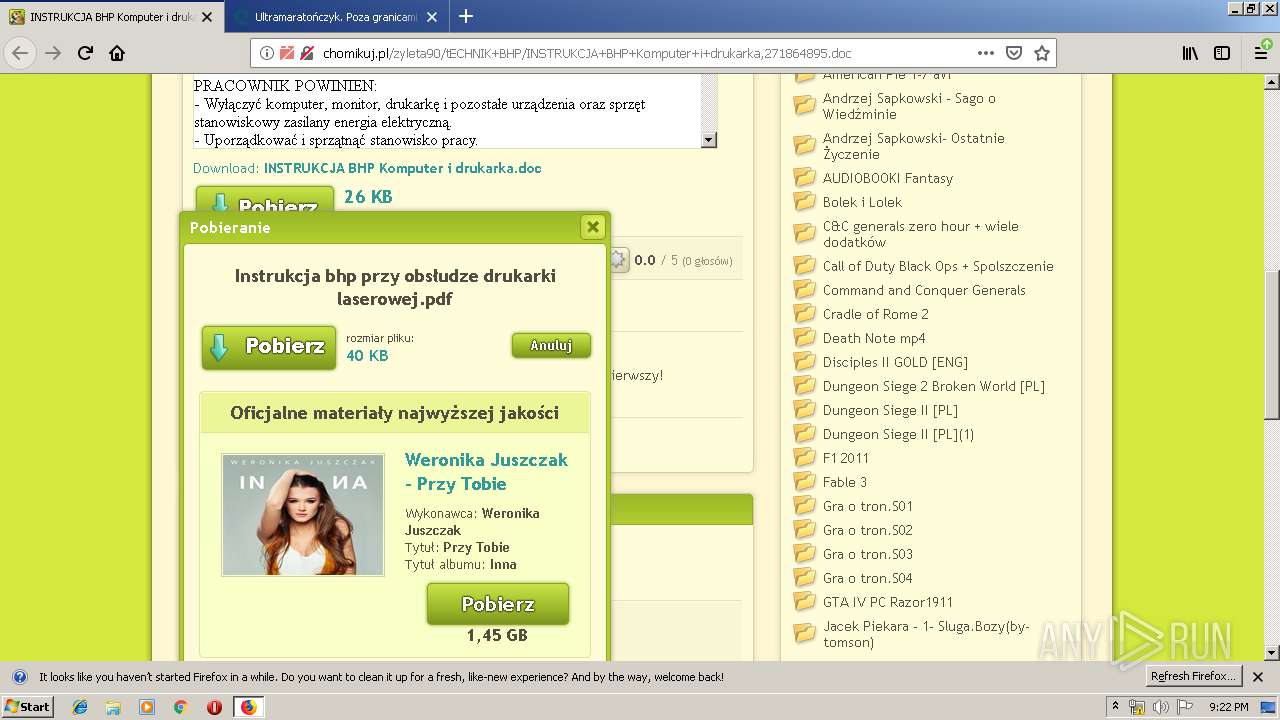Open Call of Duty Black Ops + Spolszczenie

point(938,266)
